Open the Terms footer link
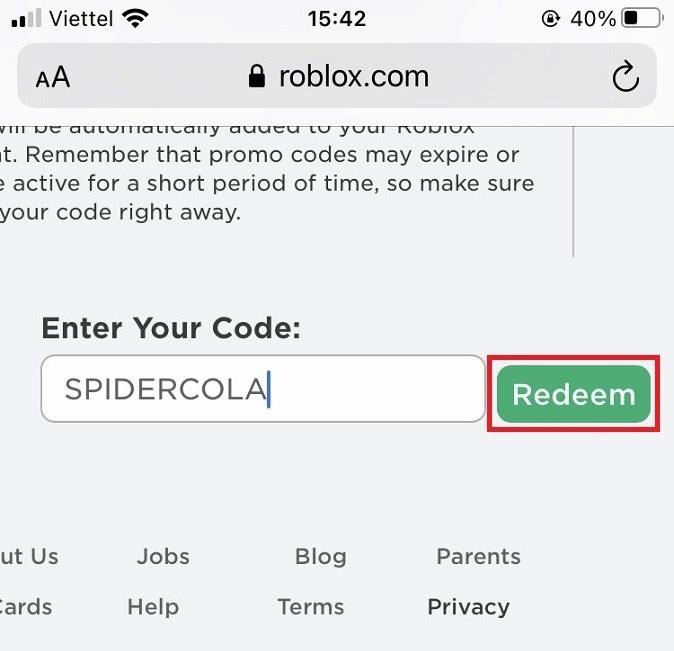This screenshot has width=674, height=651. click(x=311, y=607)
